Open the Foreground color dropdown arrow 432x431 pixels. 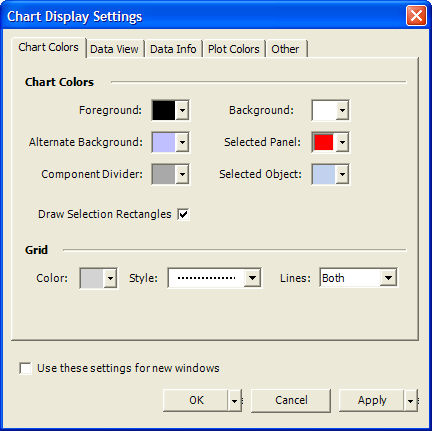point(182,110)
